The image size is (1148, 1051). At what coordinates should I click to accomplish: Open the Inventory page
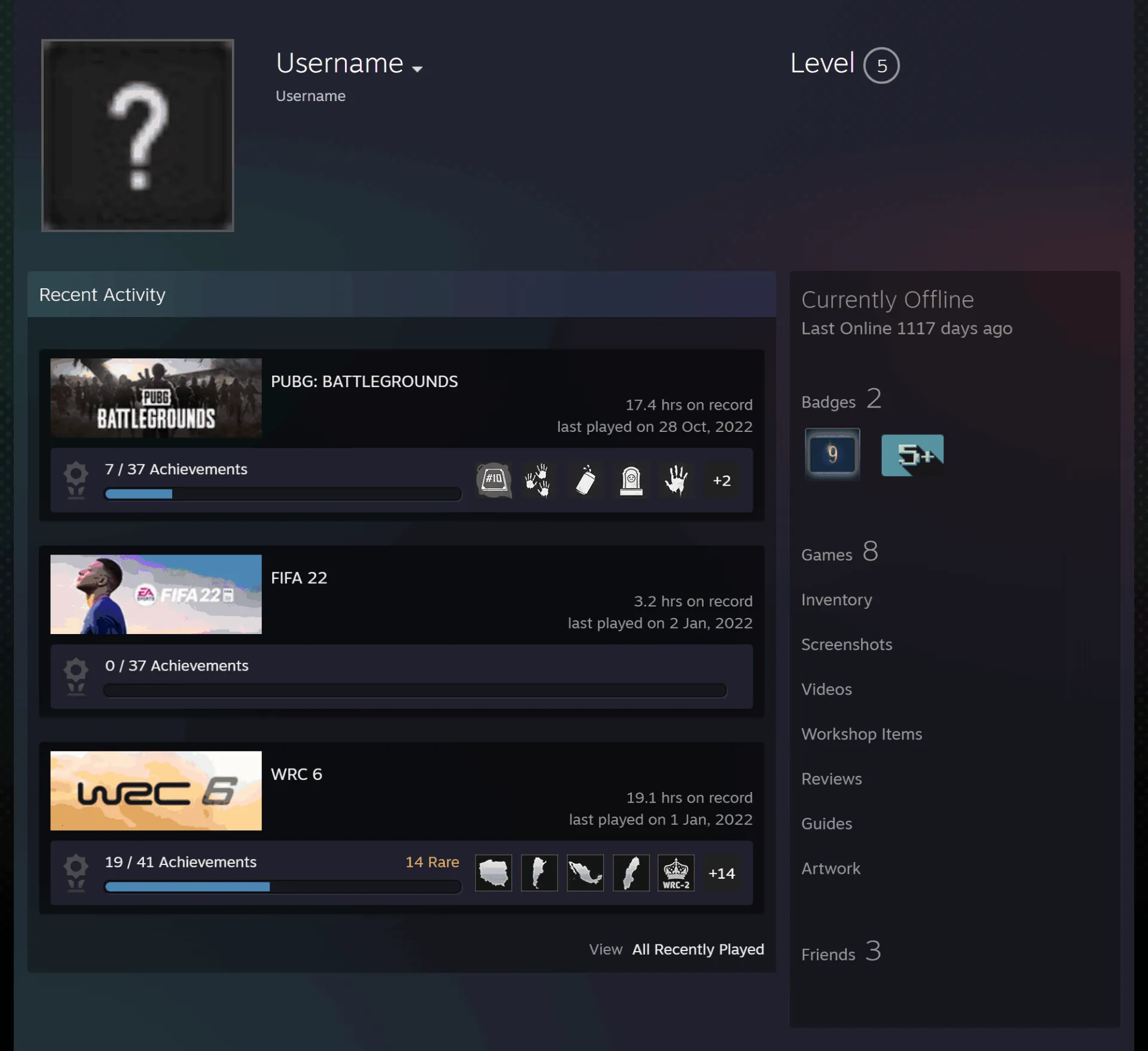[x=836, y=599]
